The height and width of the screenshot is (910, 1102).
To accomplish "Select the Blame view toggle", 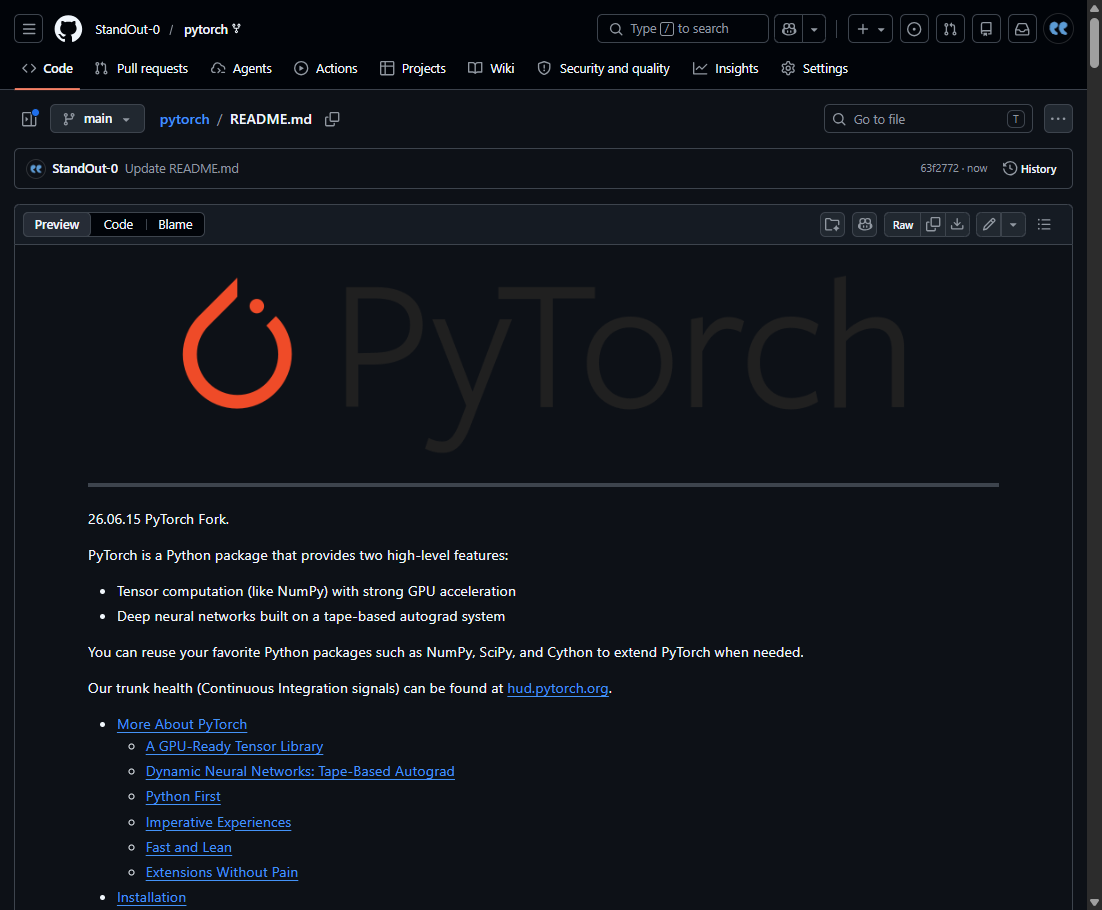I will pos(175,224).
